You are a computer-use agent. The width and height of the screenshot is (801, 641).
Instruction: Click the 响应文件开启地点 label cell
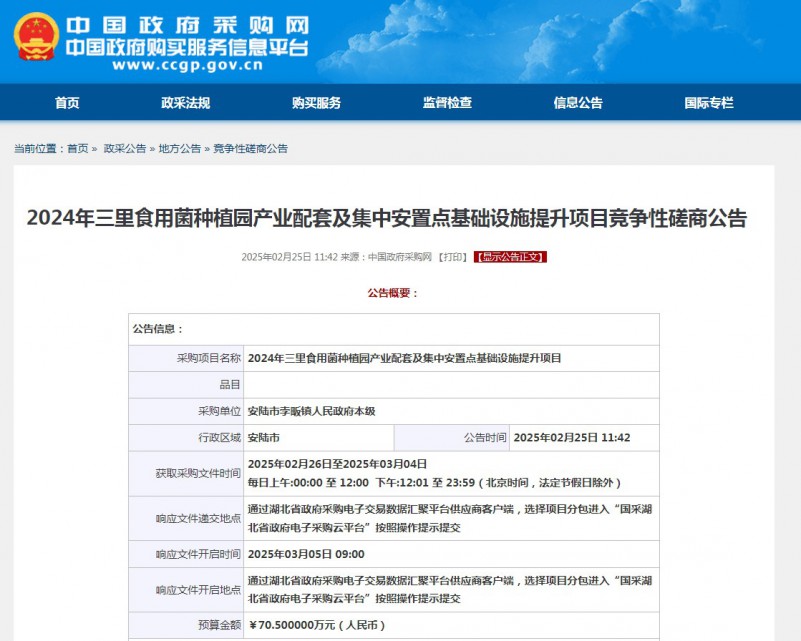[x=186, y=590]
